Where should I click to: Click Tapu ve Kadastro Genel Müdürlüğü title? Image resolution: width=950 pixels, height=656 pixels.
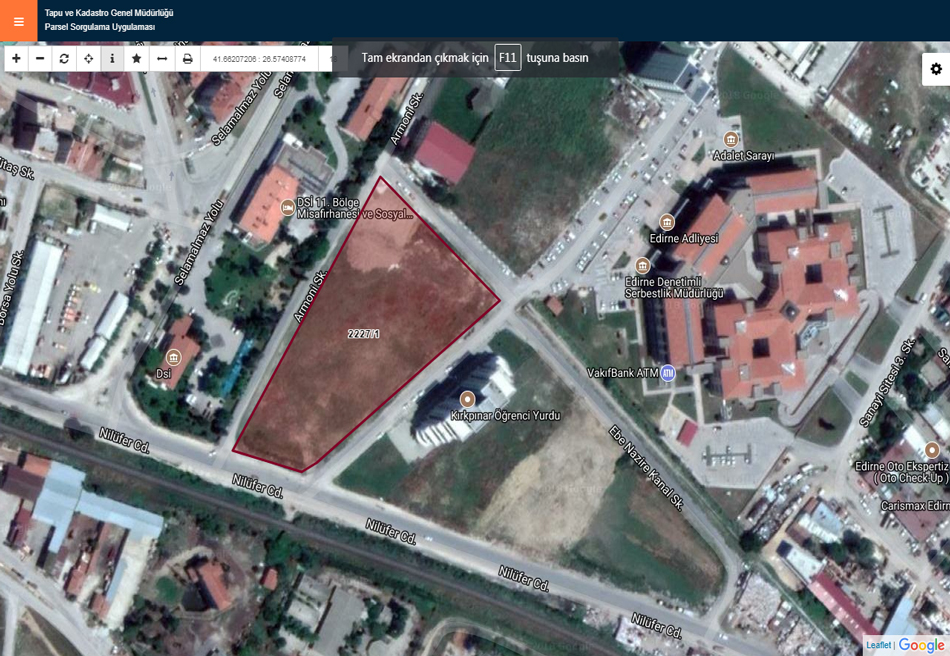(x=109, y=13)
